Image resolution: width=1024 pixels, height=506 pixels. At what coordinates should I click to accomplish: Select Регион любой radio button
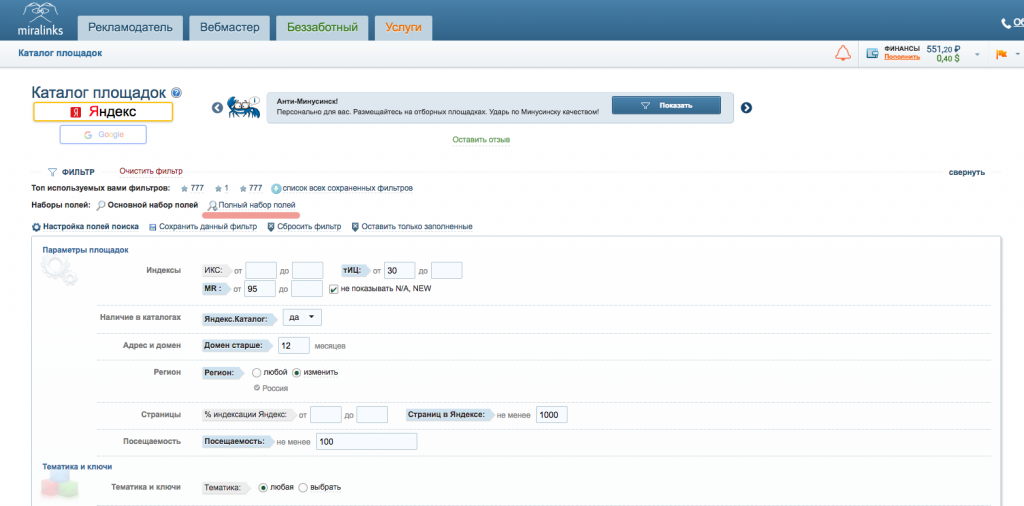(x=256, y=372)
